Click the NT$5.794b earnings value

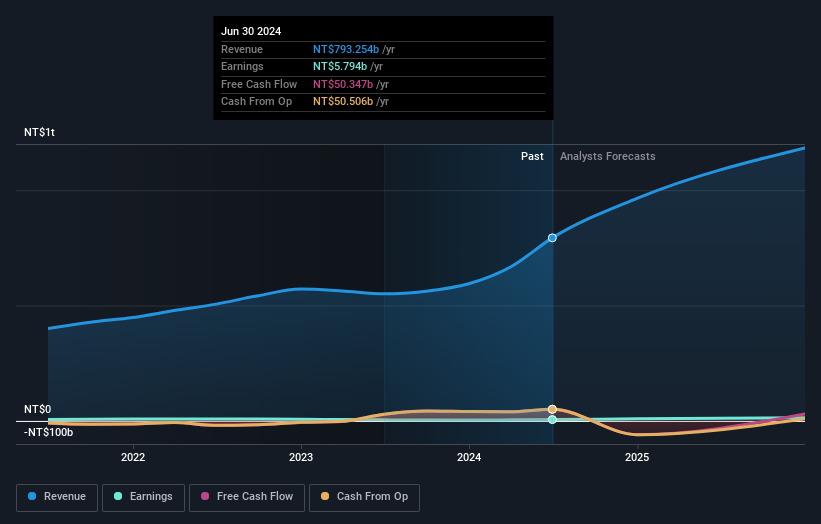tap(340, 66)
